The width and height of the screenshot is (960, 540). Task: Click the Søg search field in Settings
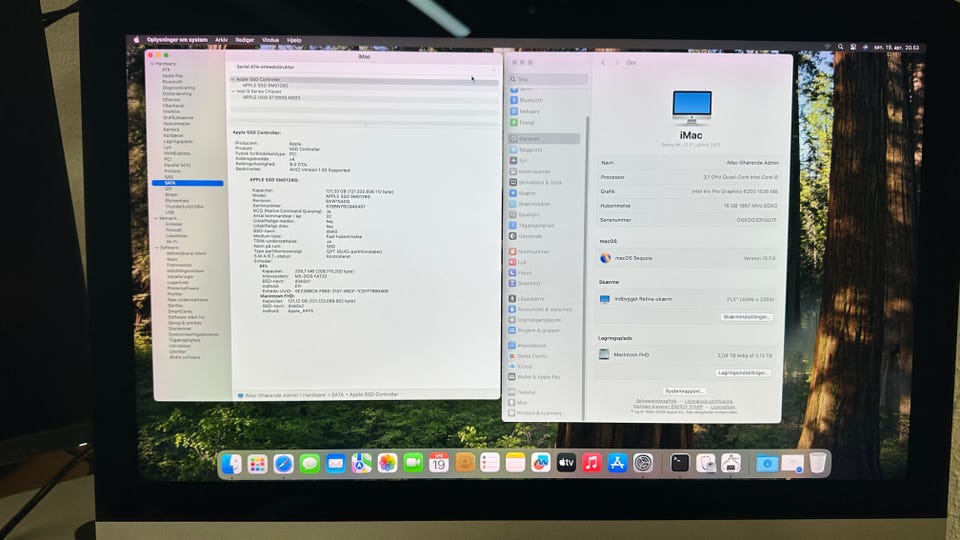[548, 79]
